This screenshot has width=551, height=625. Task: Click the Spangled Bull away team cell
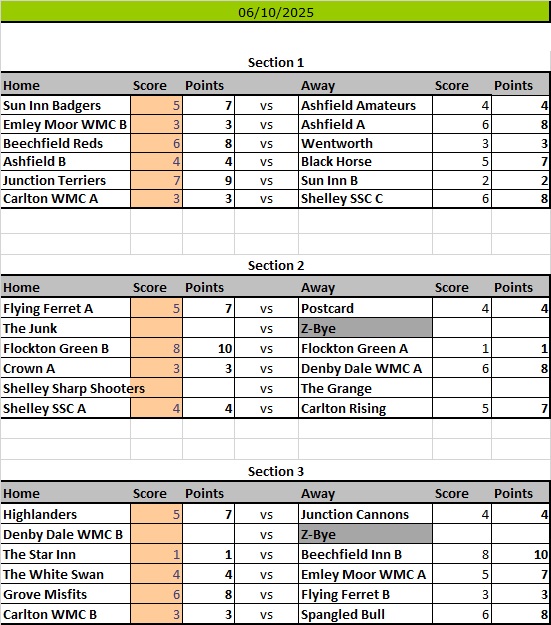(x=365, y=614)
